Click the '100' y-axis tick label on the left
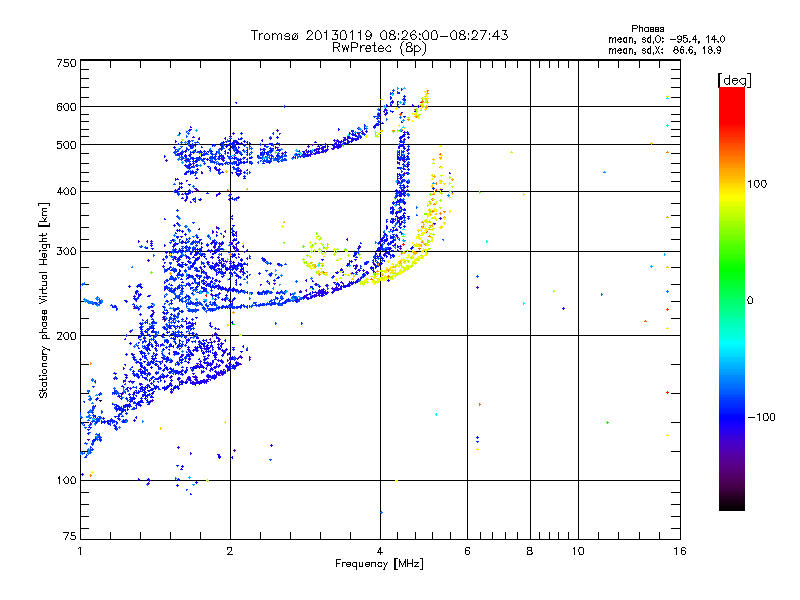 click(x=66, y=481)
